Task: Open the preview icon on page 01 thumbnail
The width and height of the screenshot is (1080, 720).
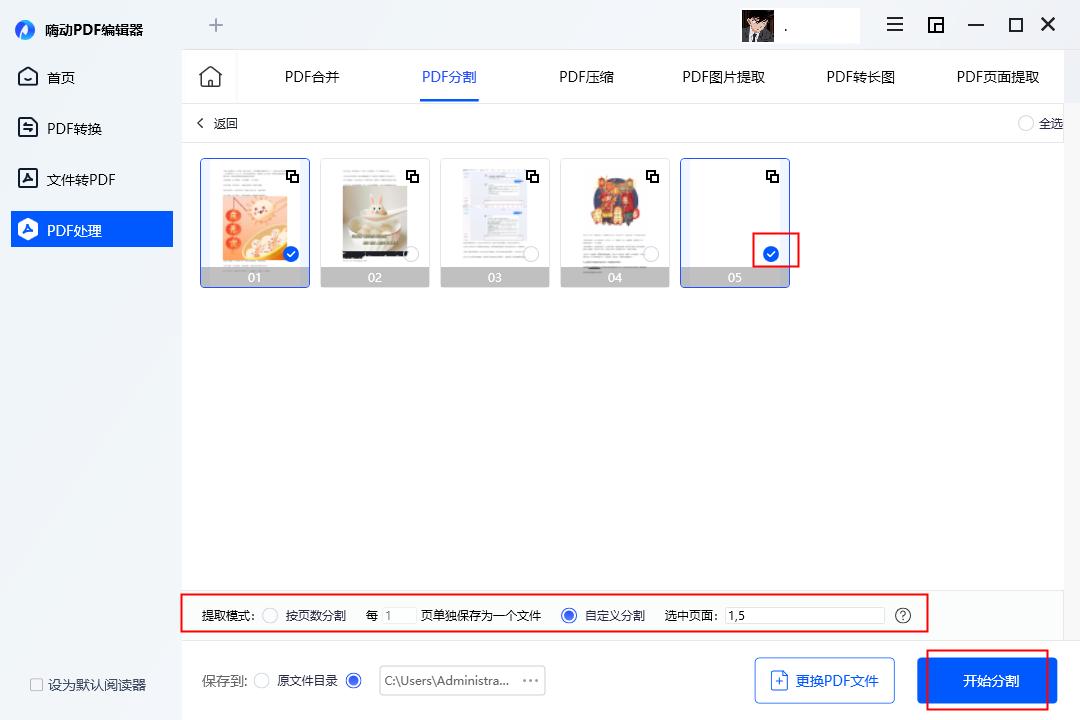Action: [x=293, y=176]
